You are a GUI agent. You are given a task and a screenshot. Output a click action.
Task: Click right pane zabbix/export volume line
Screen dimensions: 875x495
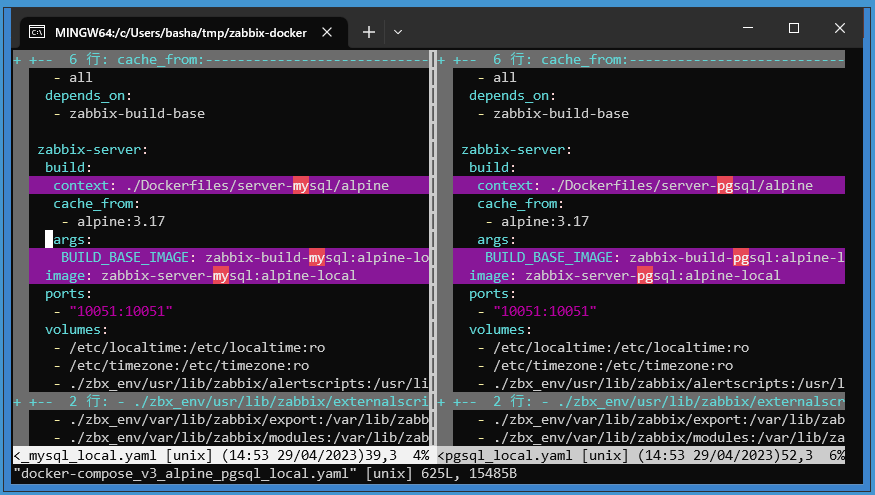(x=661, y=420)
